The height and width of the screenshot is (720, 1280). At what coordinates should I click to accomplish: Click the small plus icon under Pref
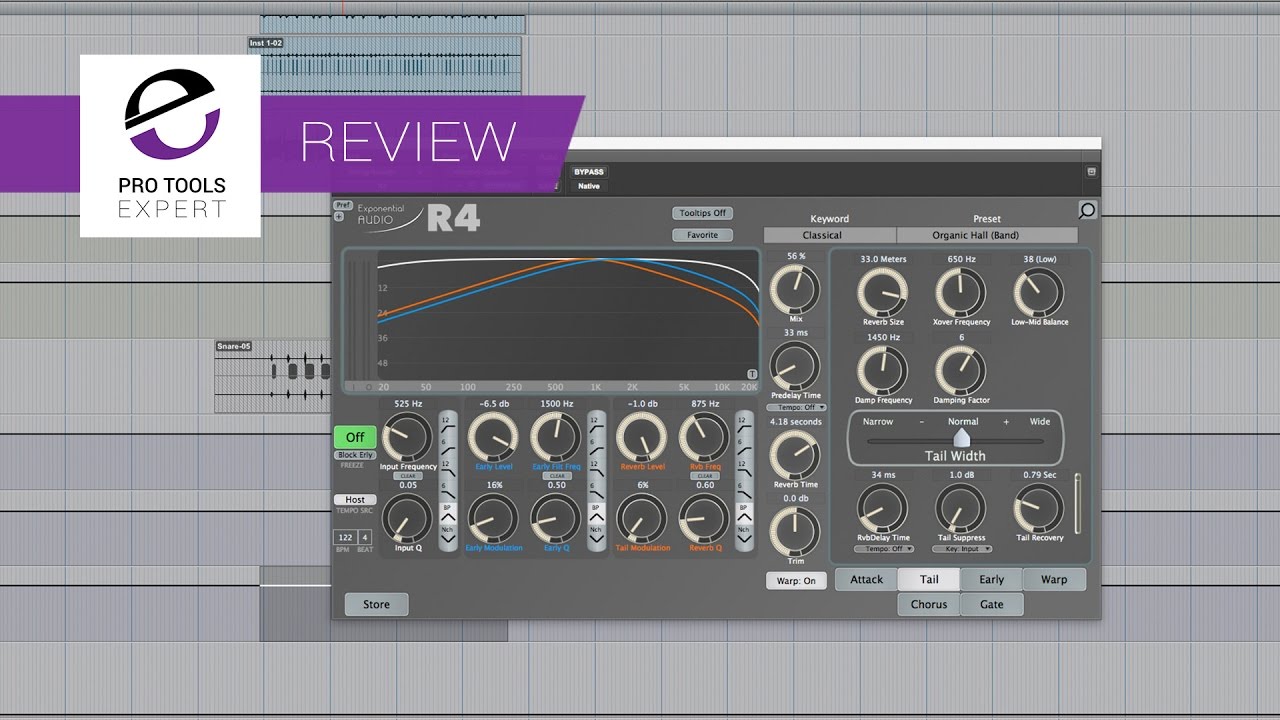pyautogui.click(x=338, y=216)
